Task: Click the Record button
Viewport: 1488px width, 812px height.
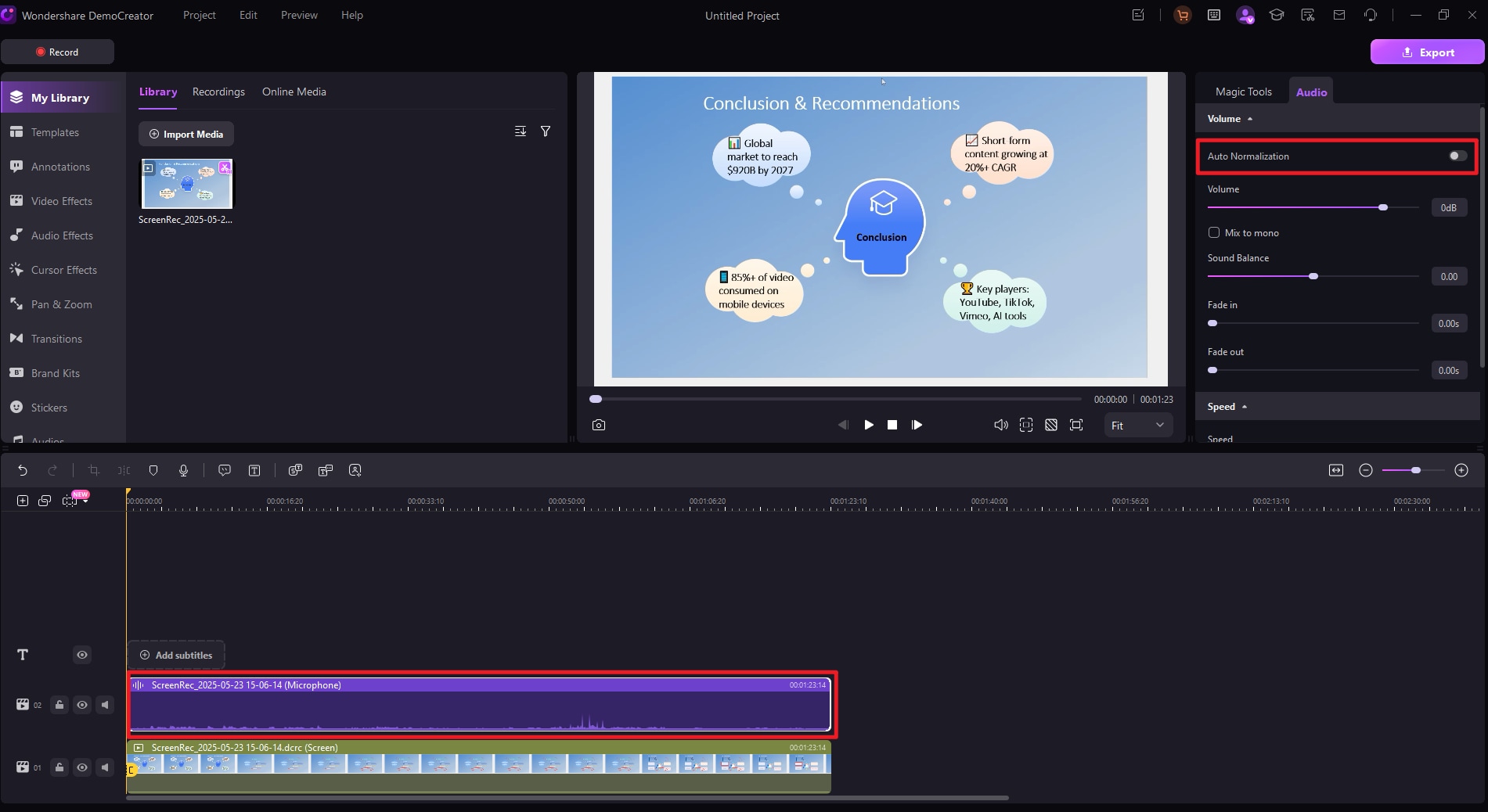Action: 57,52
